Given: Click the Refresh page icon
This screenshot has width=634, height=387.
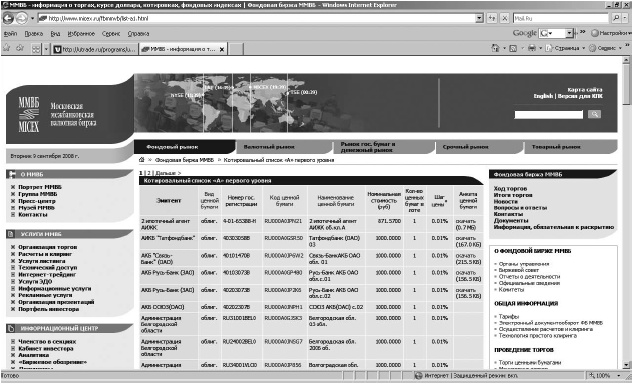Looking at the screenshot, I should click(492, 18).
